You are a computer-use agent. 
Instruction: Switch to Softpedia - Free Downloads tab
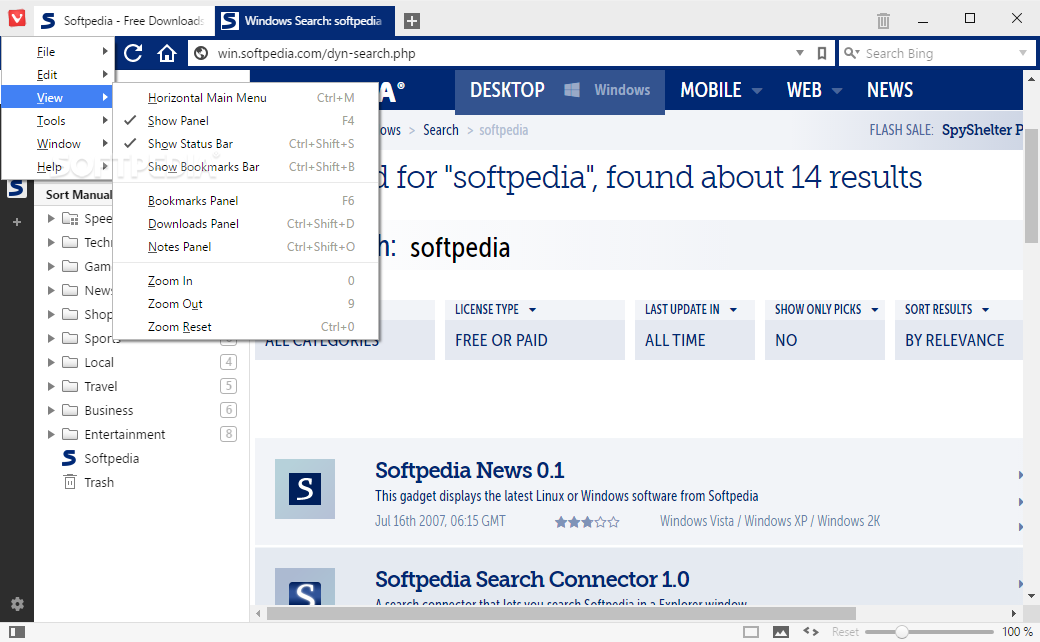(123, 21)
